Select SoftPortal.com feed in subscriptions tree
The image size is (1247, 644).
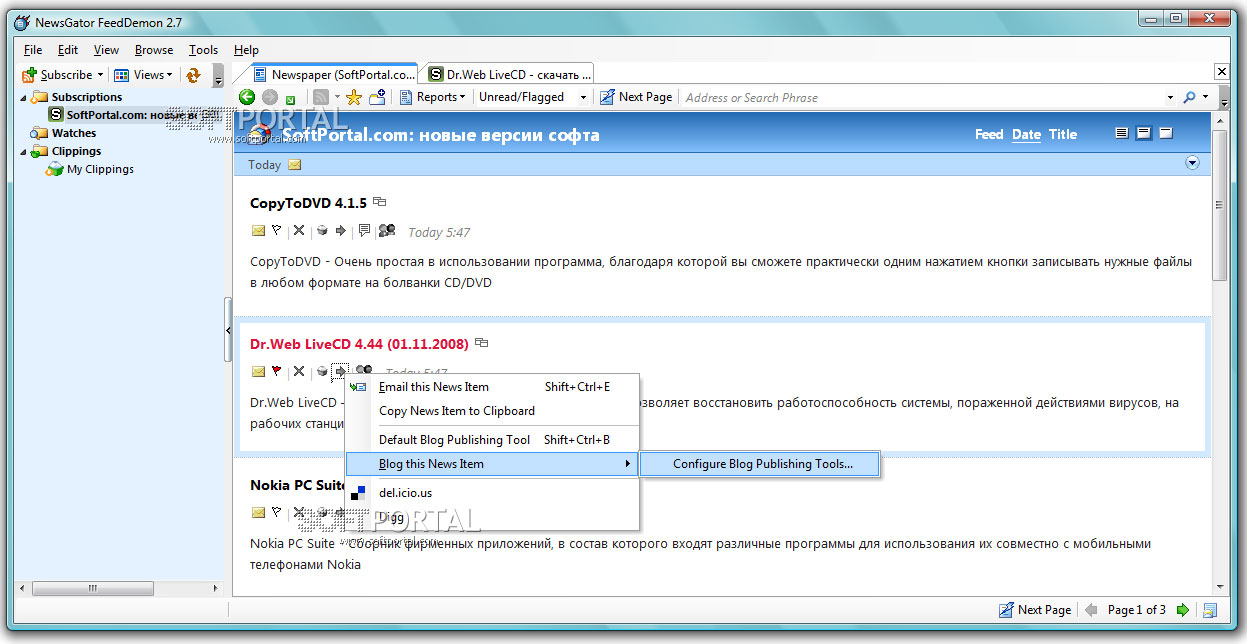point(134,115)
